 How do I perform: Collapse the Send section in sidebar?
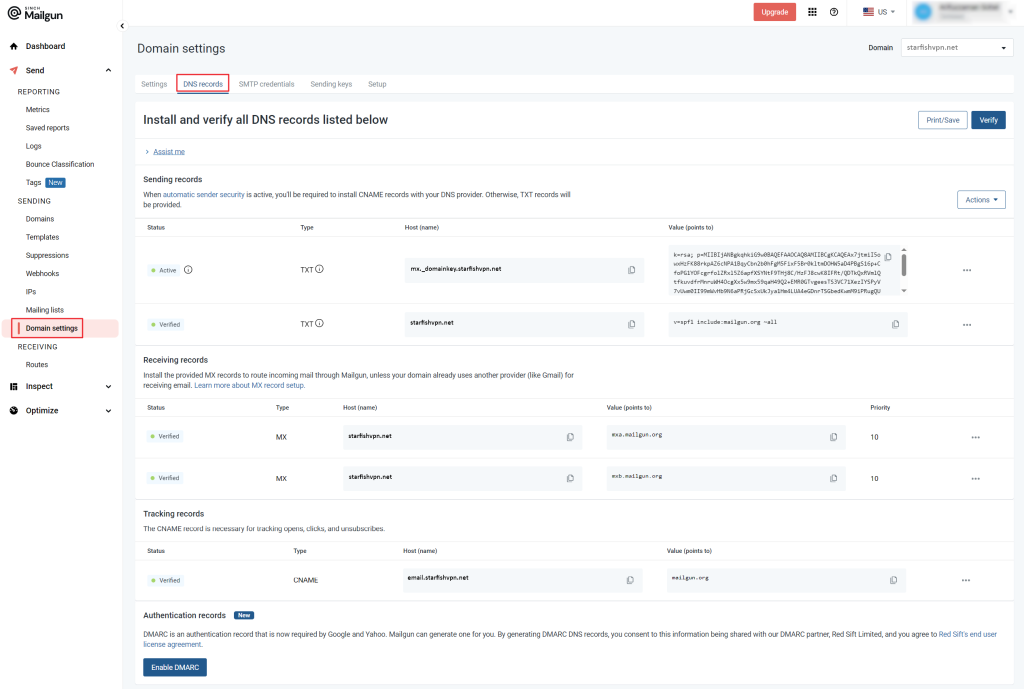pos(108,71)
